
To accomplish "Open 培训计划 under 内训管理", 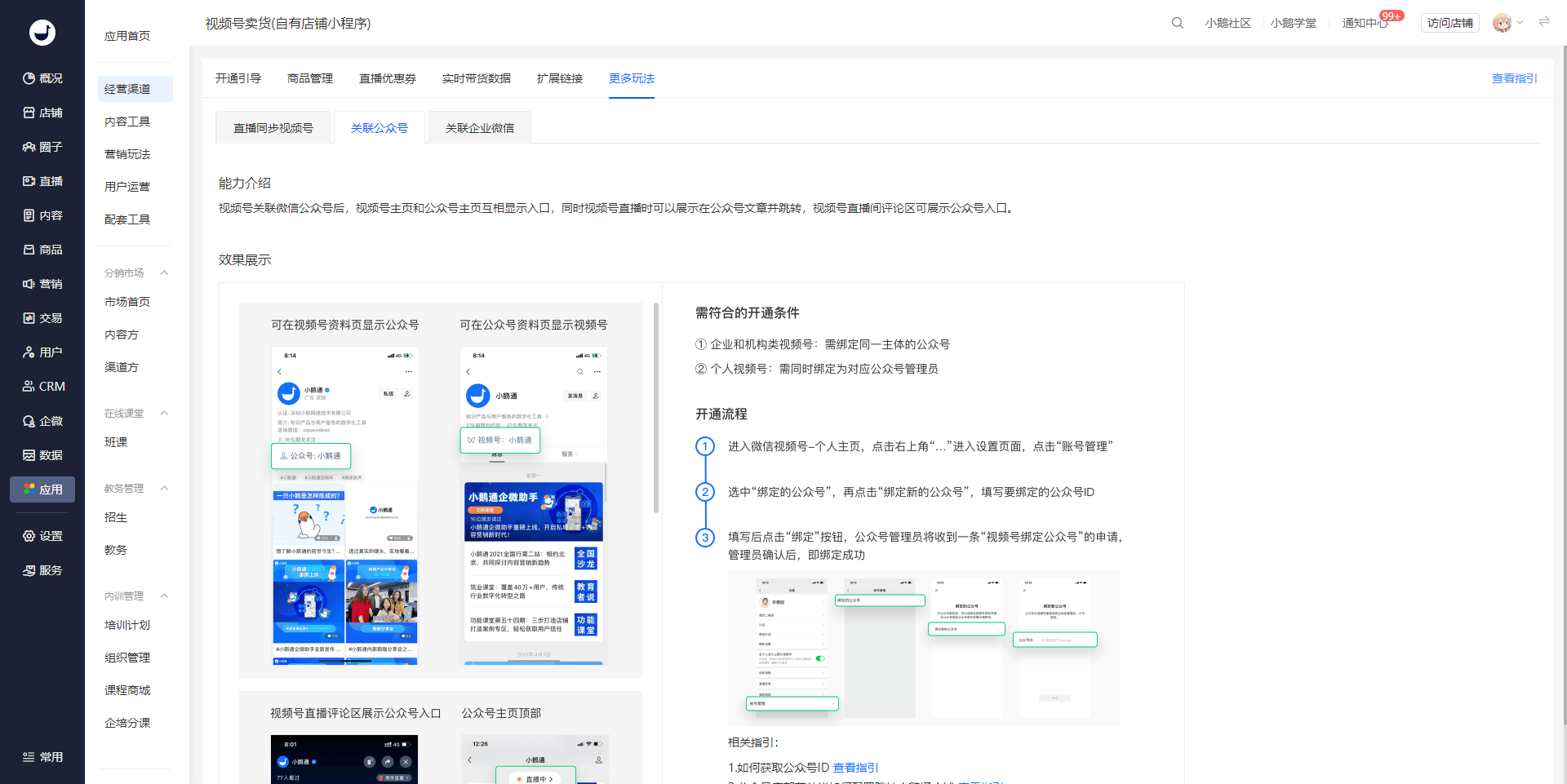I will (127, 625).
